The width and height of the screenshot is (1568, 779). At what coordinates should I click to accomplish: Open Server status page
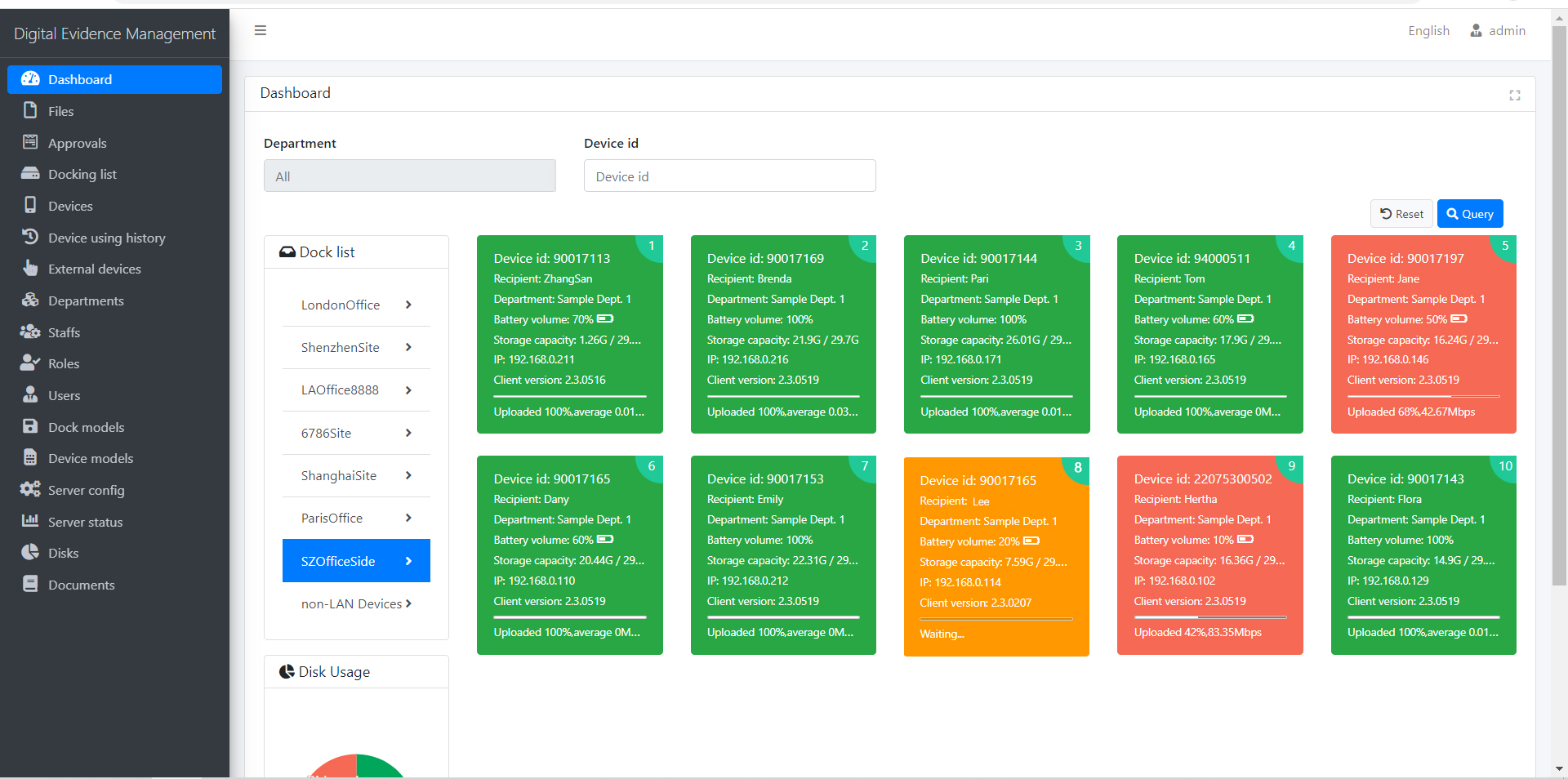[x=85, y=523]
